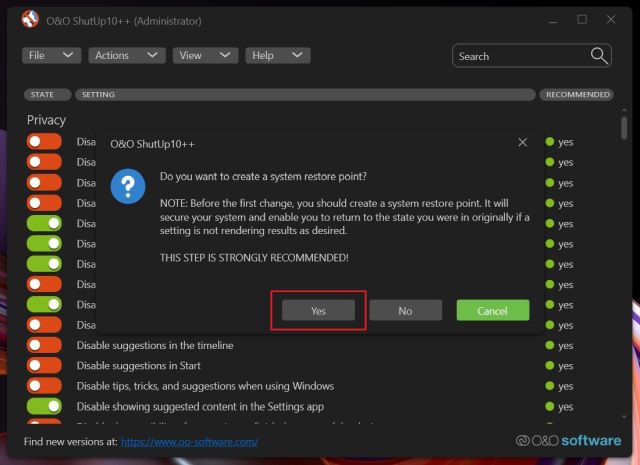Screen dimensions: 640x465
Task: Select the Privacy section heading
Action: click(47, 120)
